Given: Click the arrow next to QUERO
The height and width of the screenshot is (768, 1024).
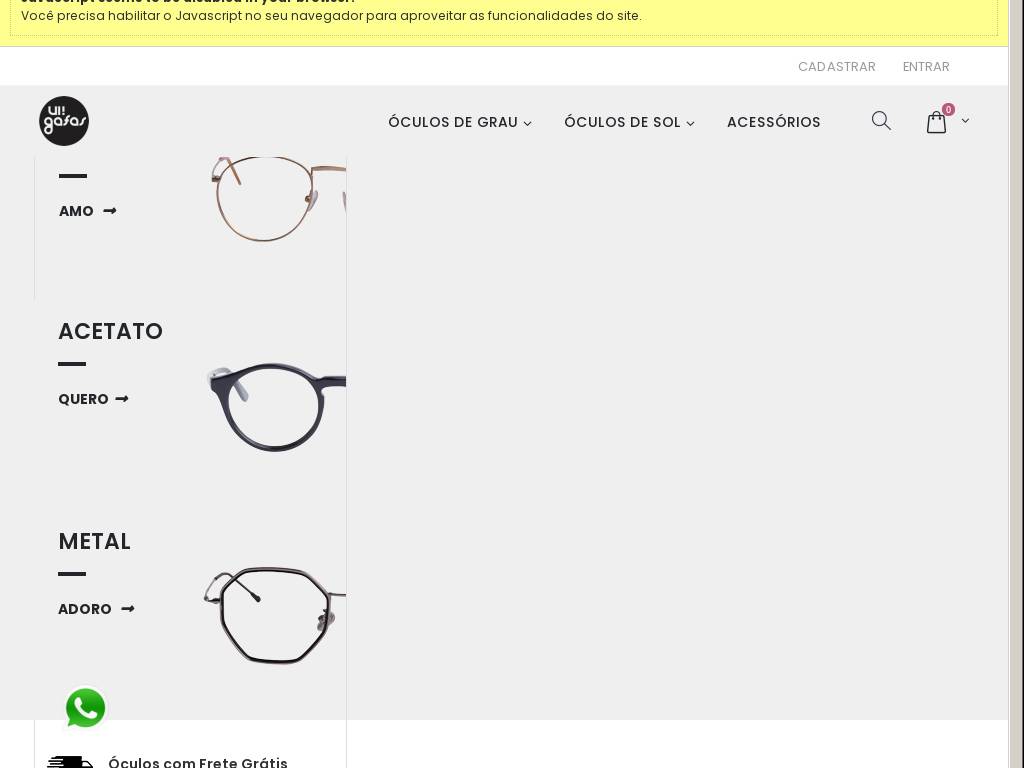Looking at the screenshot, I should point(122,399).
